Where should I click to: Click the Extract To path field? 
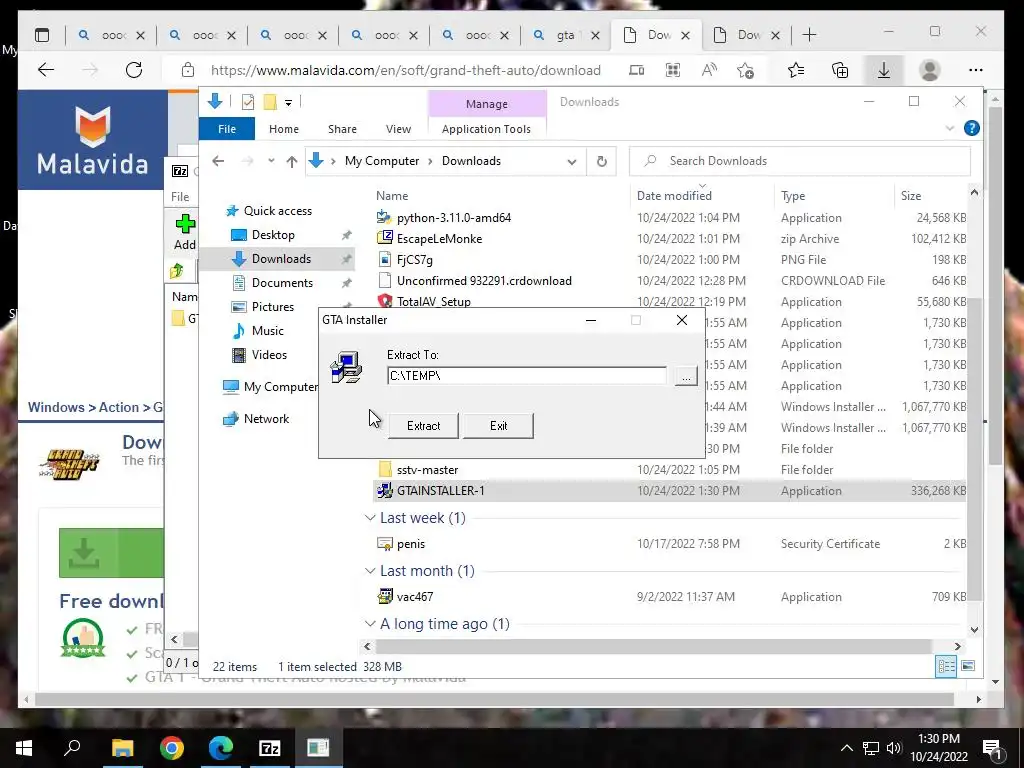pyautogui.click(x=526, y=376)
